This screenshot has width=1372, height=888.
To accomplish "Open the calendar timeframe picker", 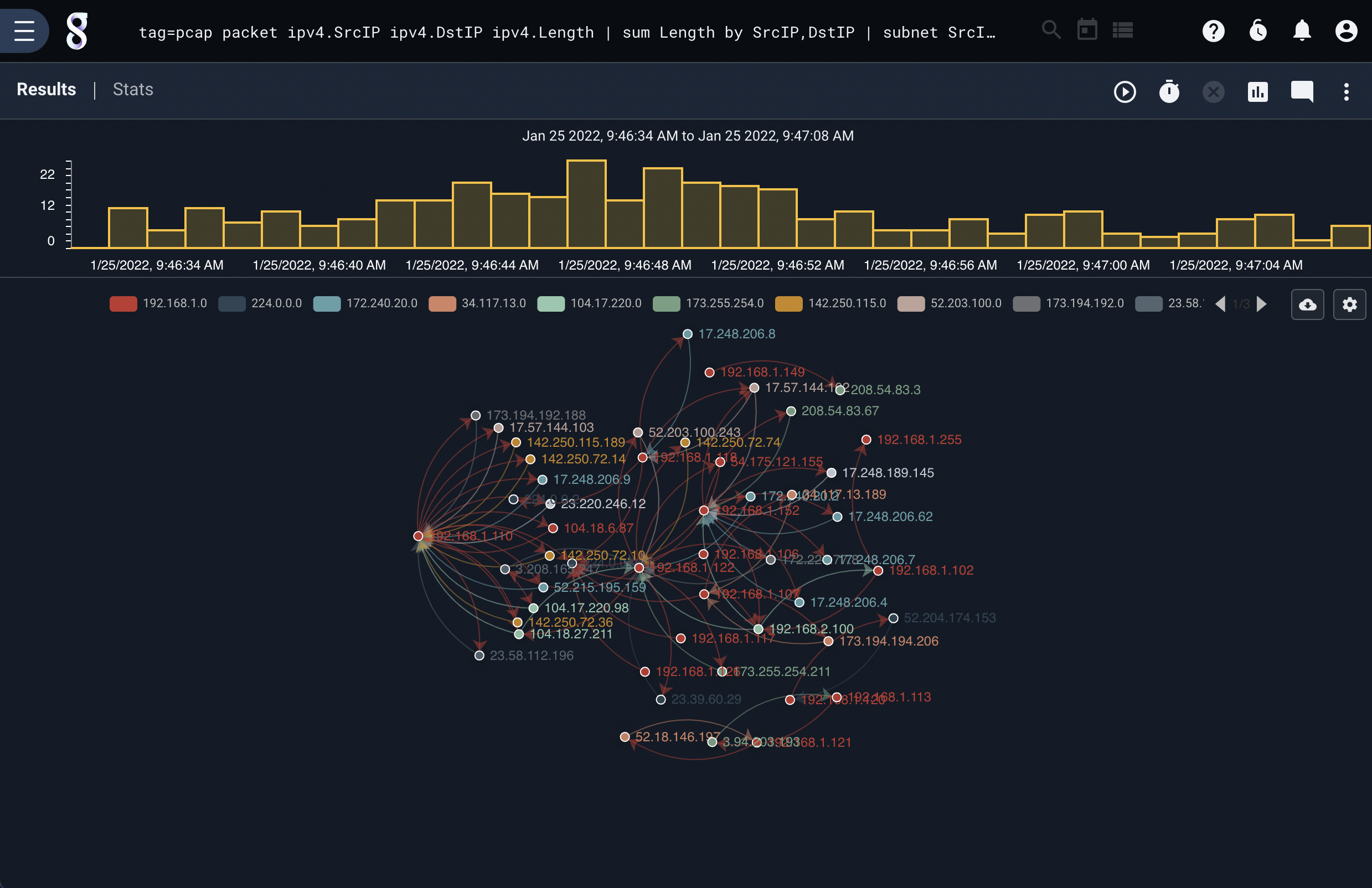I will click(x=1087, y=29).
